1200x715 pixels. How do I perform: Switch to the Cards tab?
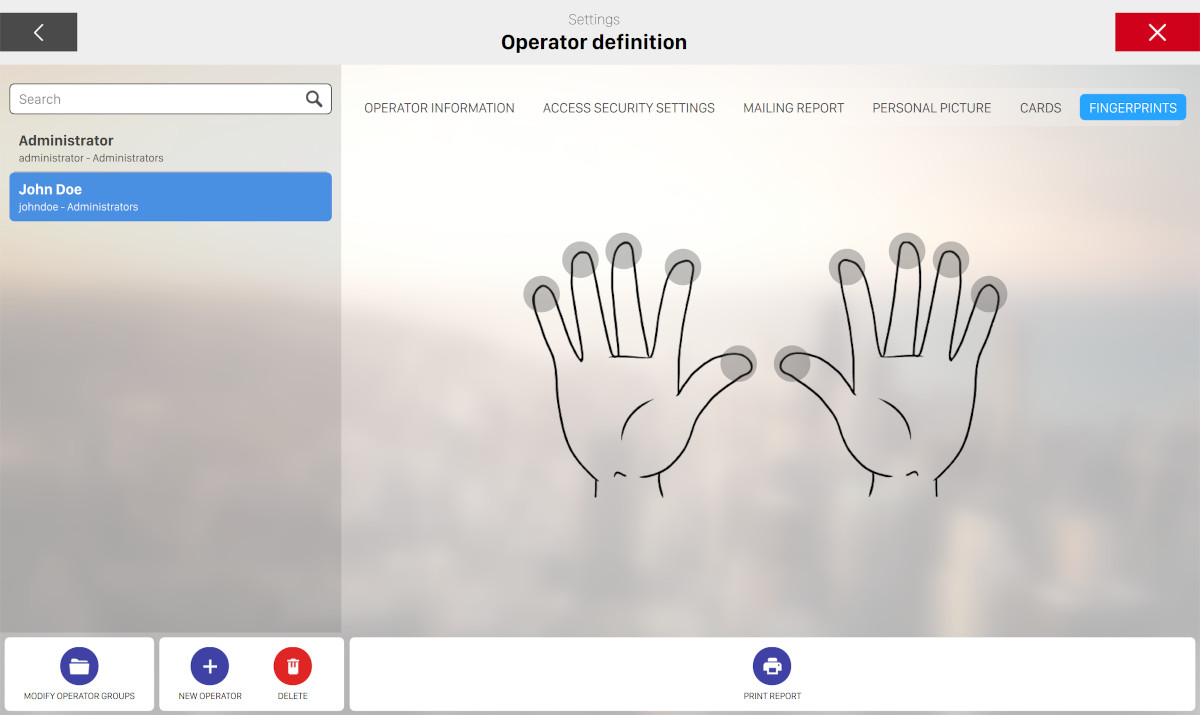click(x=1040, y=108)
